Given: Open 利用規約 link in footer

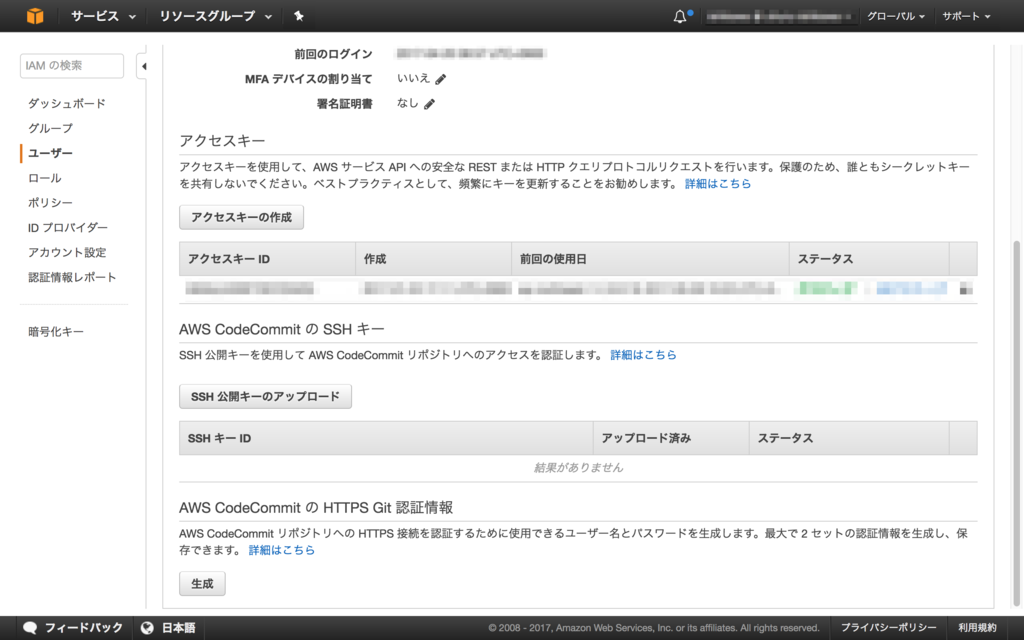Looking at the screenshot, I should [977, 628].
